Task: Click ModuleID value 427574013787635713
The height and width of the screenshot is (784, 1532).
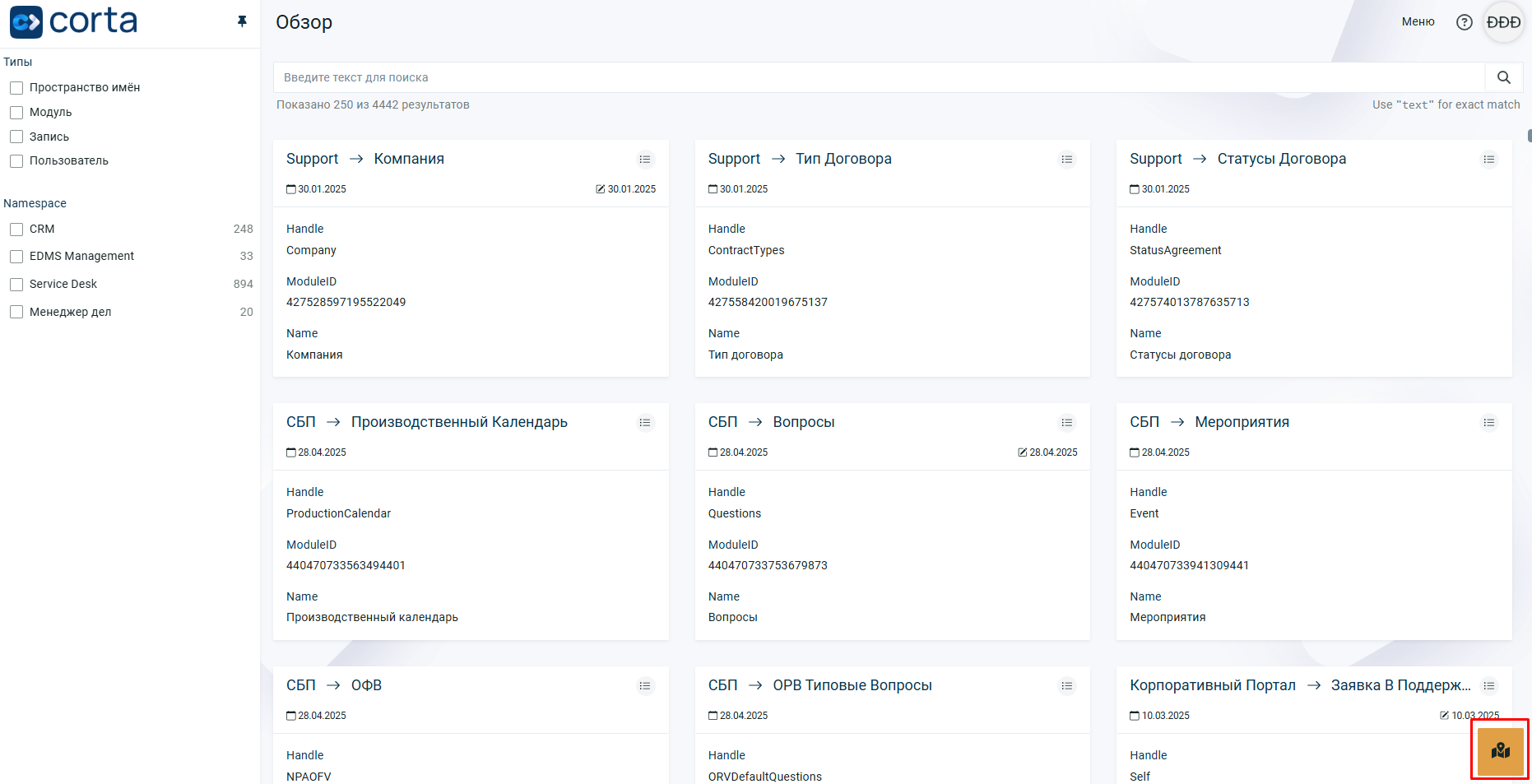Action: pyautogui.click(x=1189, y=302)
